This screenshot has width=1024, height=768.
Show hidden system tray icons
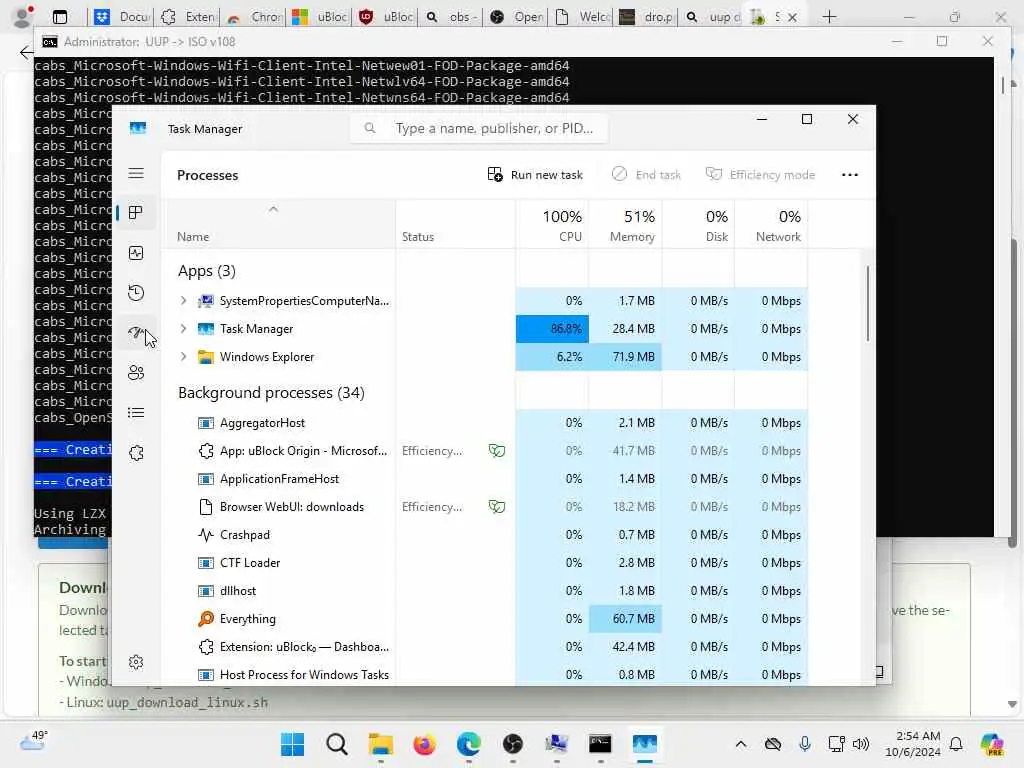coord(741,744)
